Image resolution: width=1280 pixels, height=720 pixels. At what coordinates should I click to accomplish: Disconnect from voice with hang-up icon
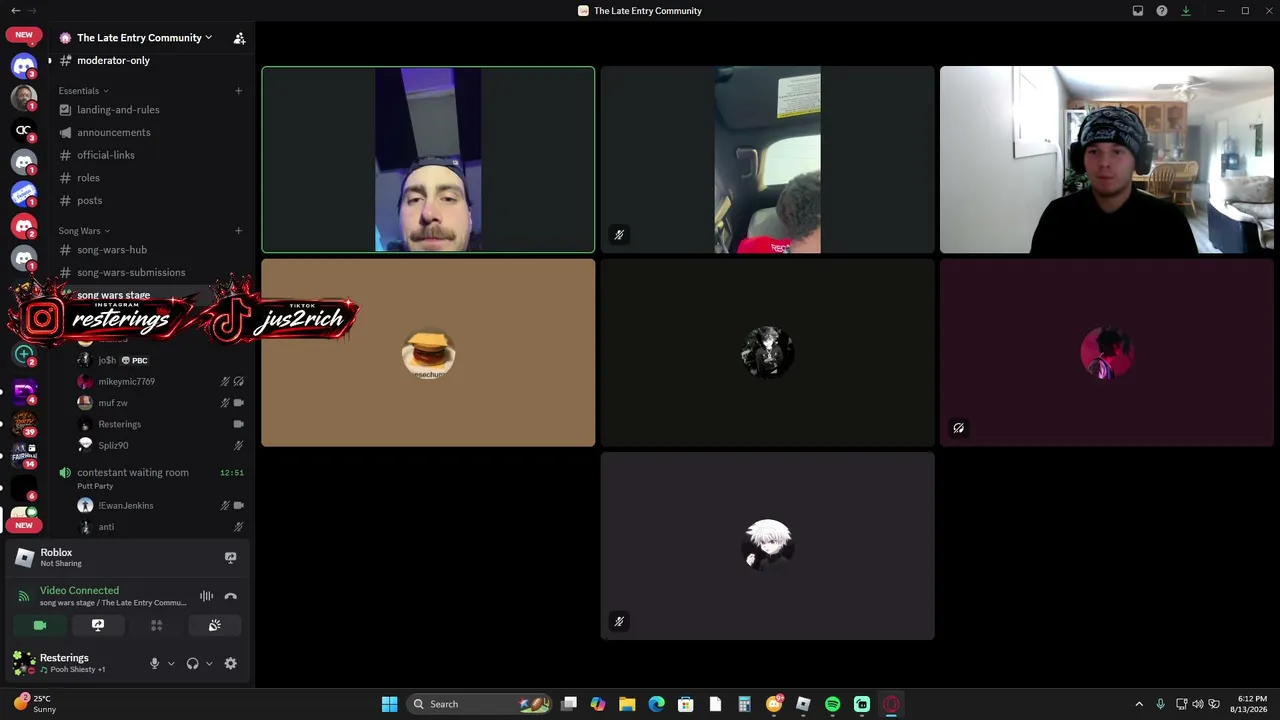pos(230,596)
